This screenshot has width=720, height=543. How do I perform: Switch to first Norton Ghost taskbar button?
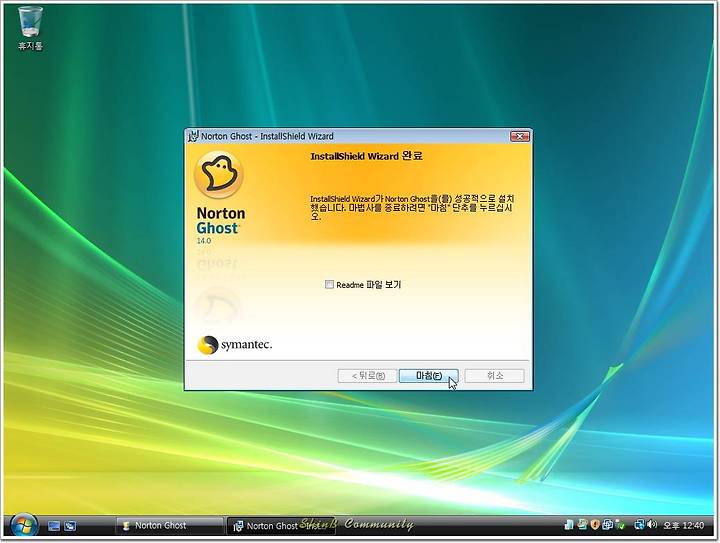click(x=169, y=526)
